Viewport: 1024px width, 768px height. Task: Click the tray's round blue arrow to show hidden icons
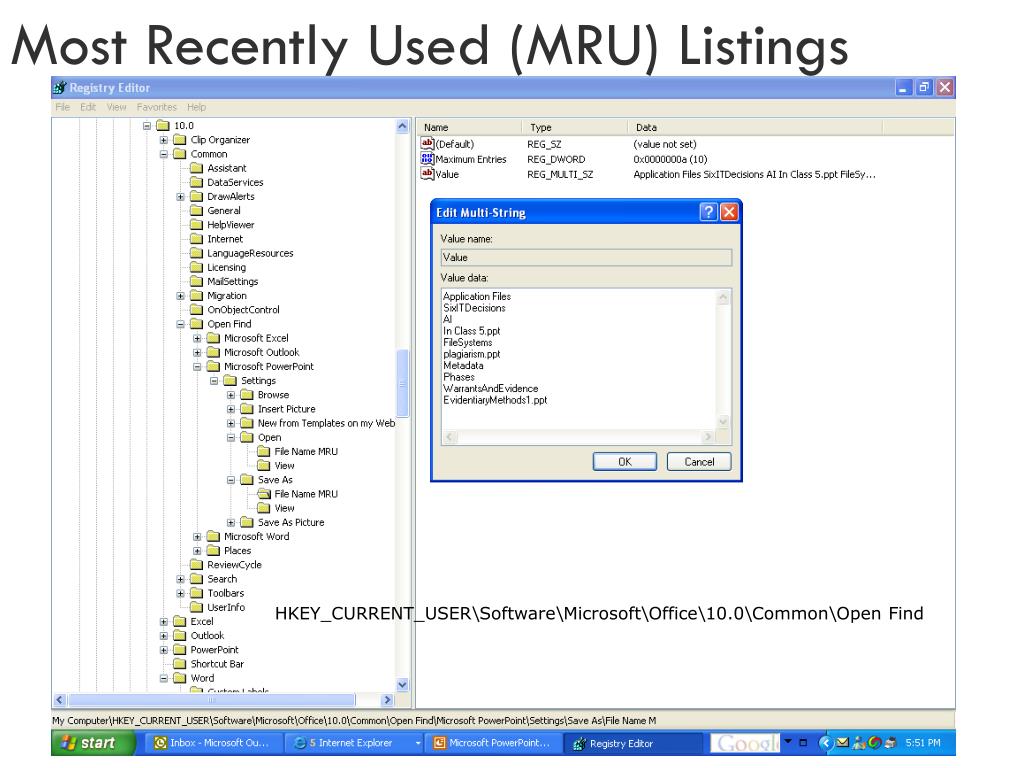(x=826, y=743)
